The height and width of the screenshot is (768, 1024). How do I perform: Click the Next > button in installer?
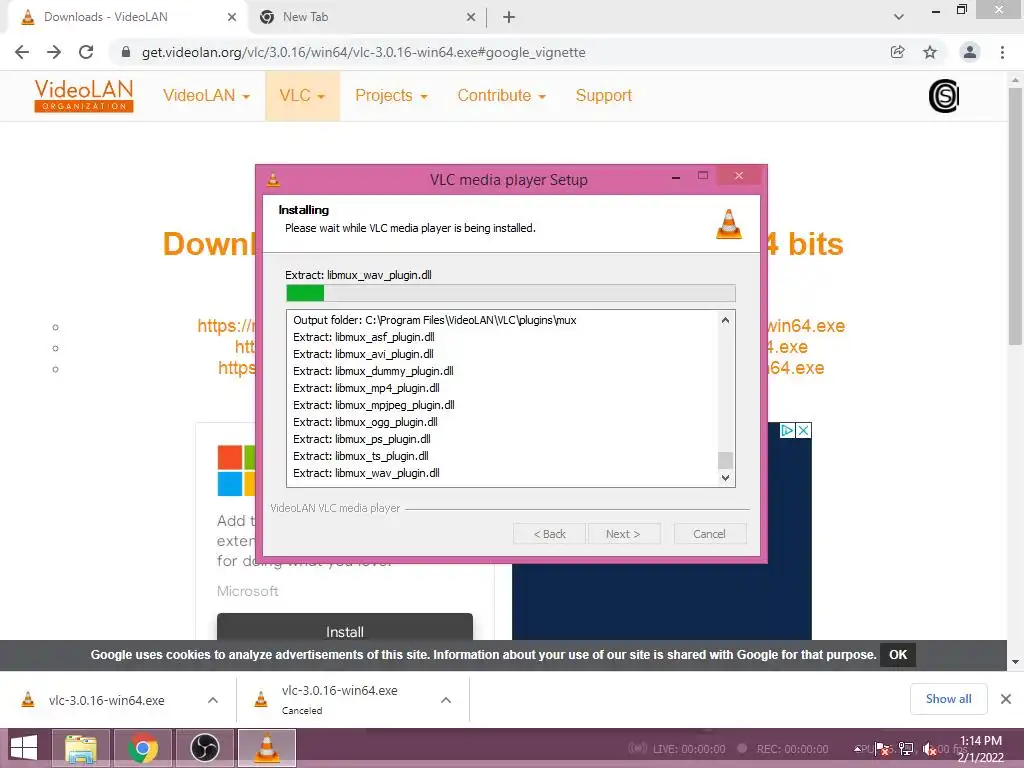coord(624,534)
